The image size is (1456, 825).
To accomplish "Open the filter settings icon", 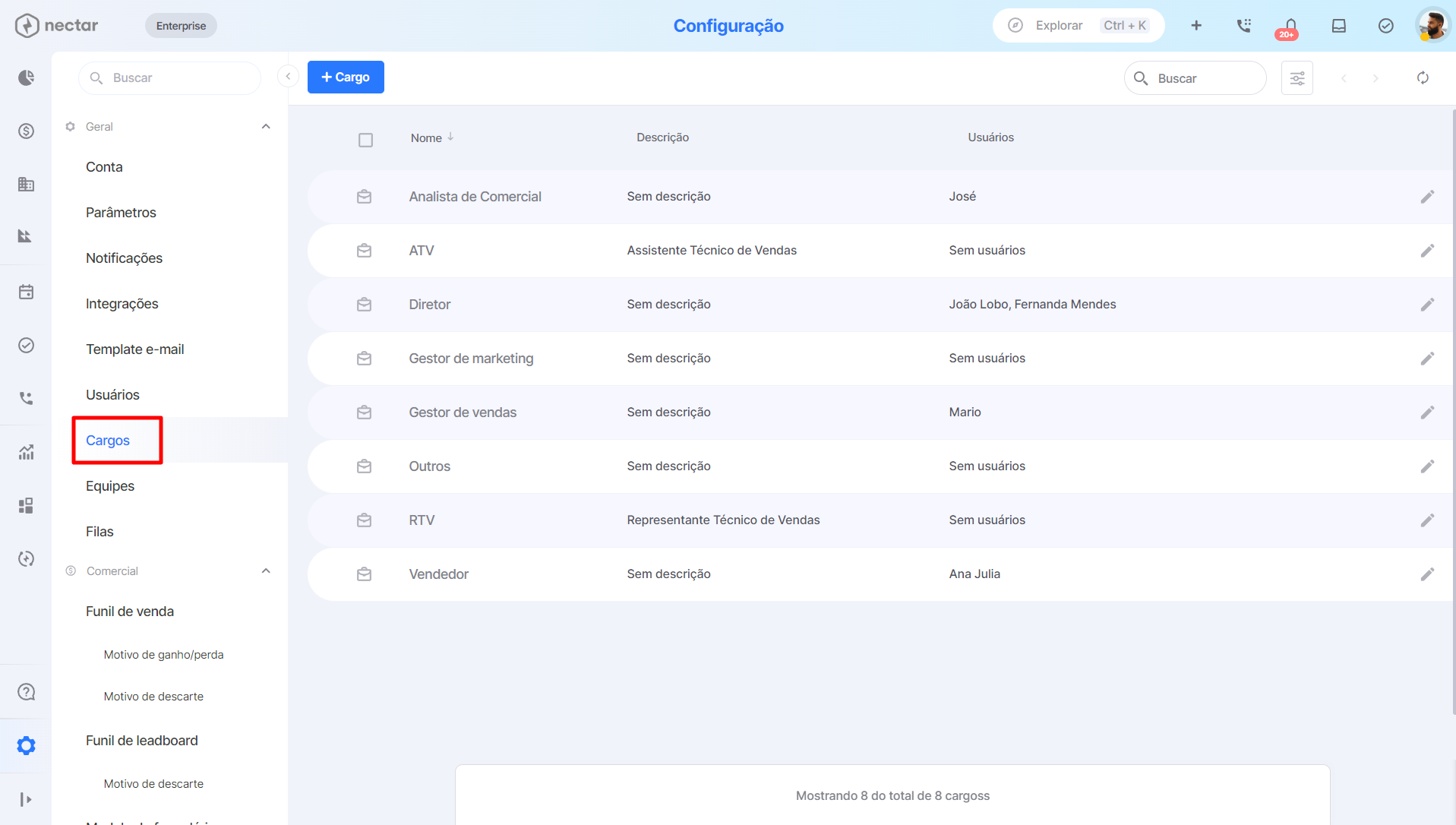I will pyautogui.click(x=1297, y=78).
